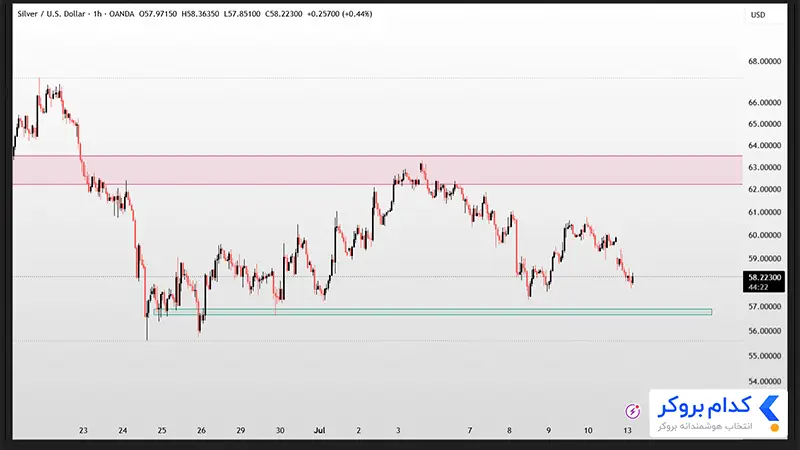Click the latest candle near 58.2
Image resolution: width=800 pixels, height=450 pixels.
633,279
